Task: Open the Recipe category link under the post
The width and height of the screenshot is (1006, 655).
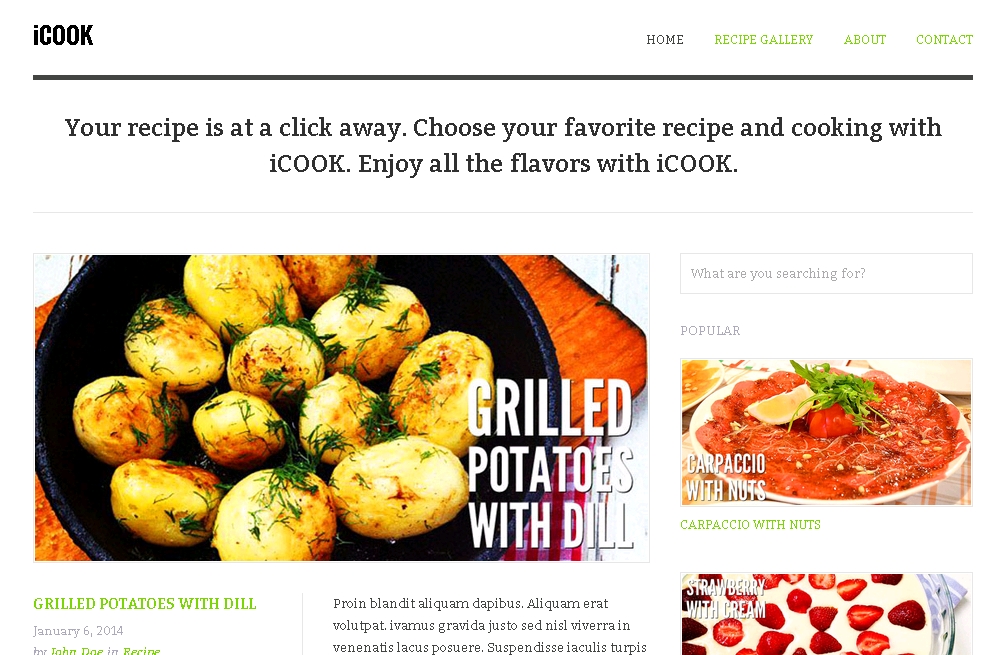Action: click(141, 651)
